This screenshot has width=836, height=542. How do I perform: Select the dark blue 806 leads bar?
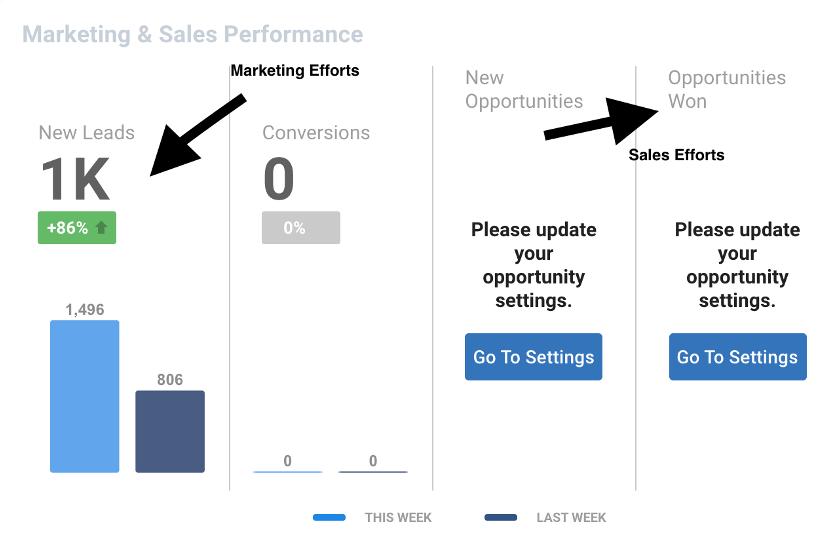click(x=170, y=431)
